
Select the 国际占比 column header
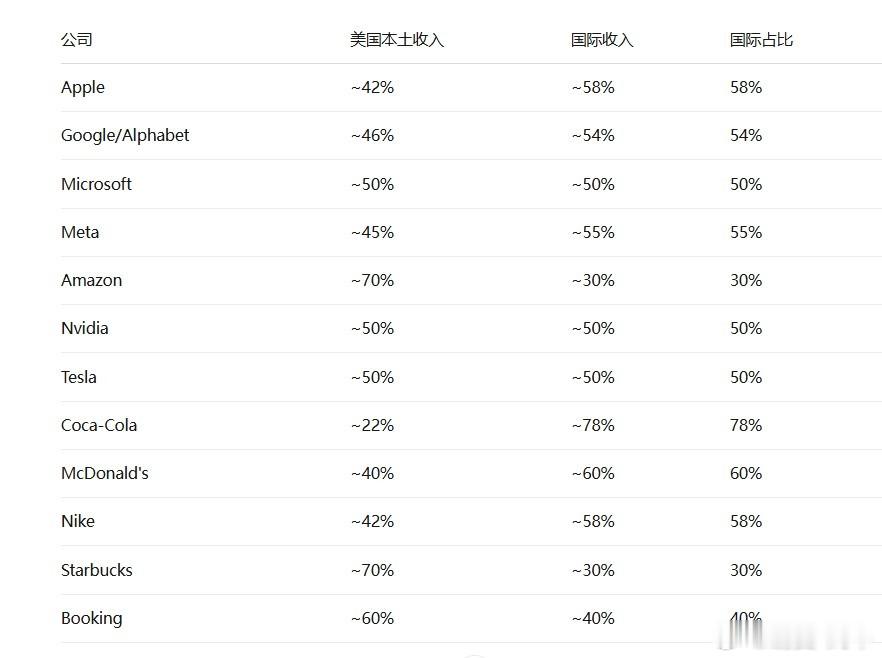pos(761,39)
